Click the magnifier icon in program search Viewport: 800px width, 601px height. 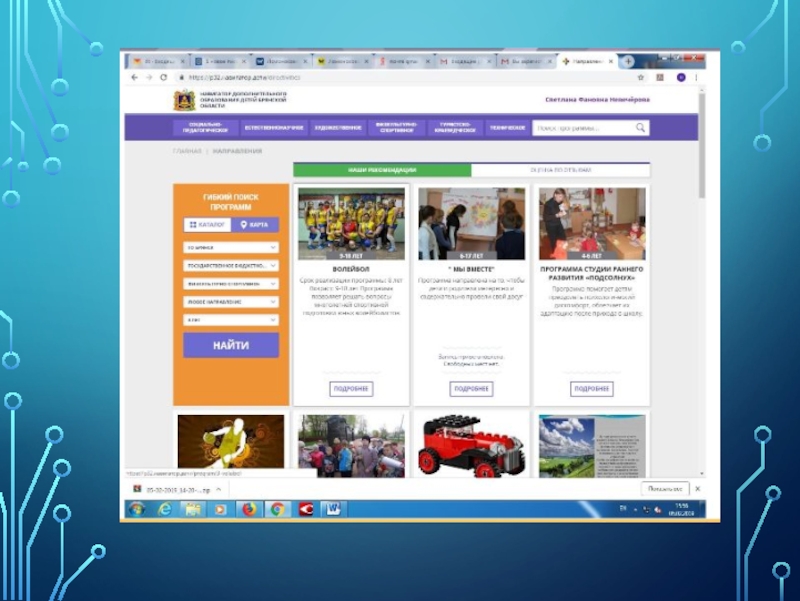coord(640,128)
